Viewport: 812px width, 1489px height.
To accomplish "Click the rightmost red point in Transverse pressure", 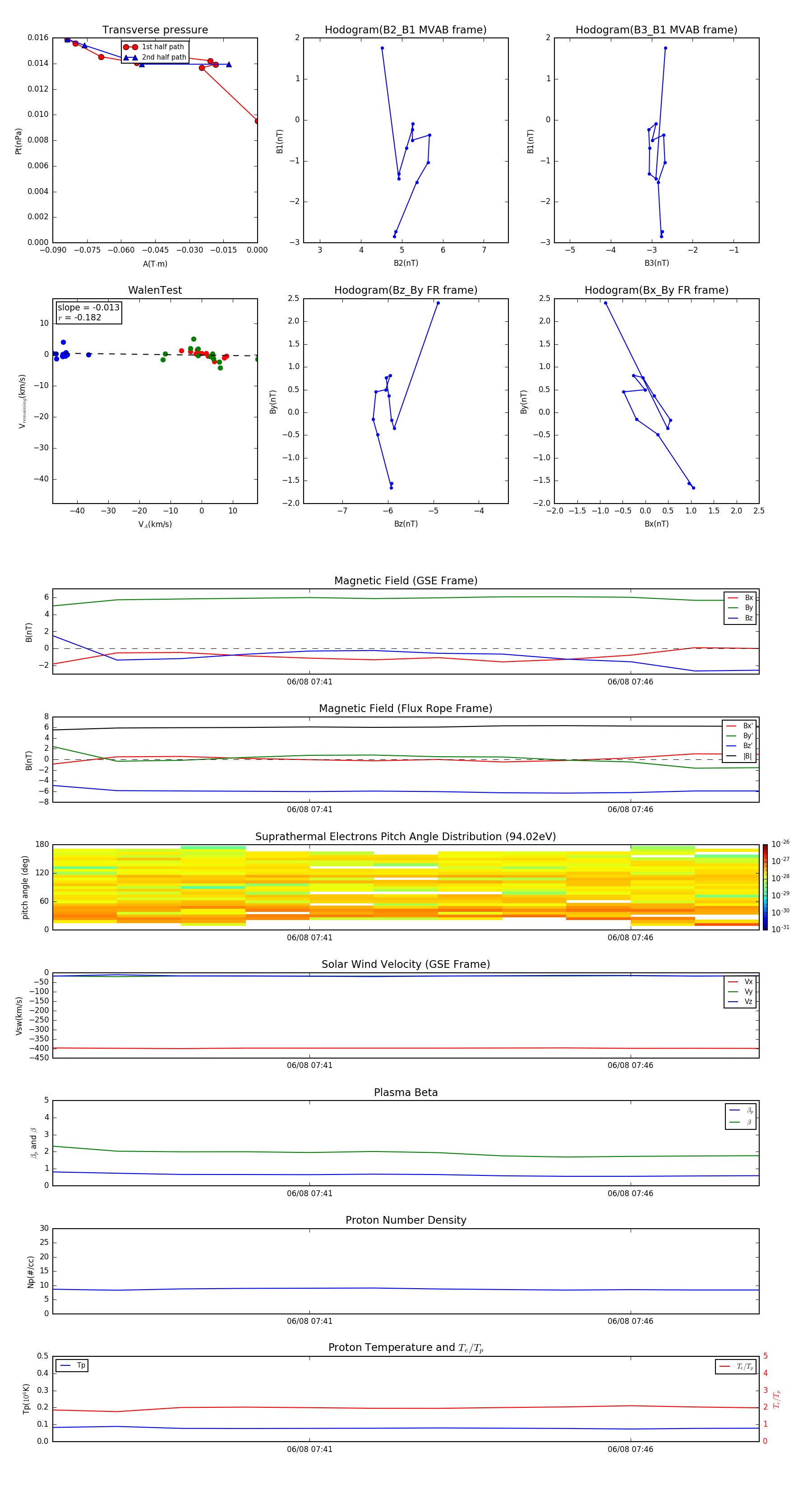I will point(257,121).
